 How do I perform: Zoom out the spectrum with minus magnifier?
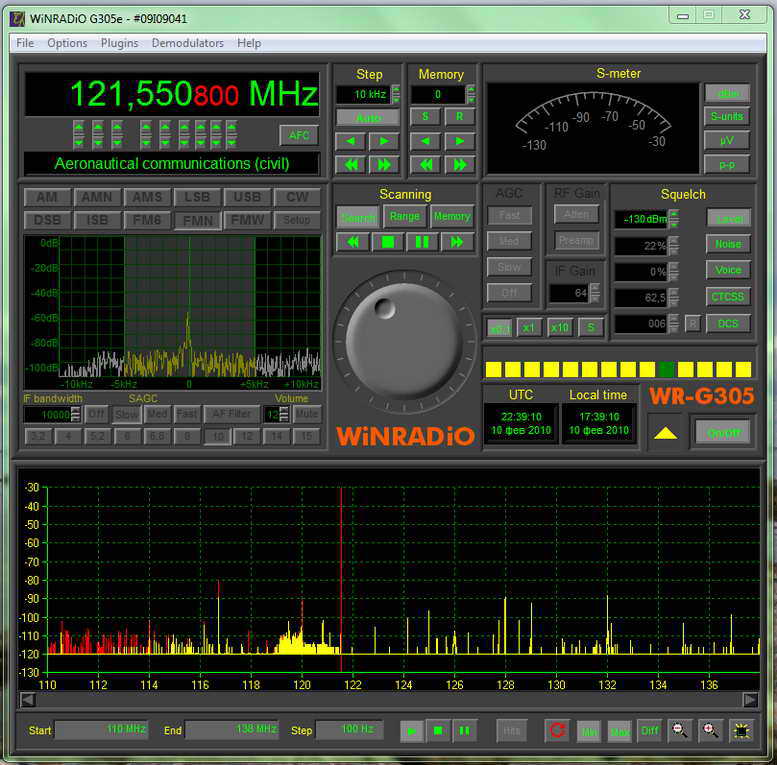coord(680,730)
